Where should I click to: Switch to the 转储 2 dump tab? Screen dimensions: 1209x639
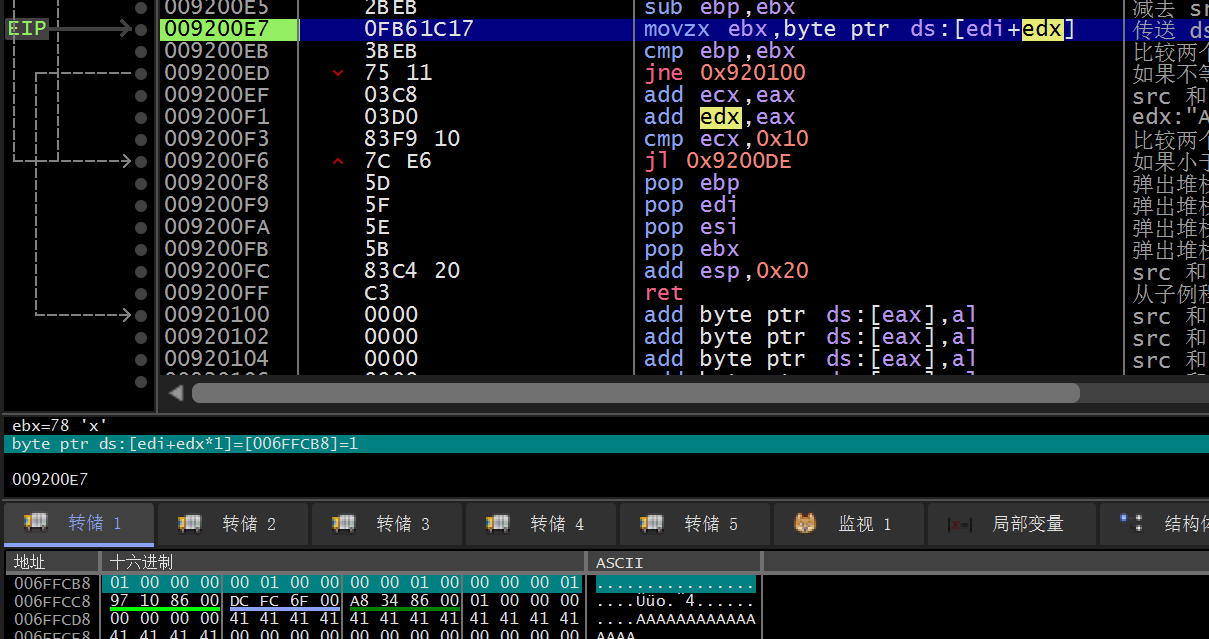point(233,524)
